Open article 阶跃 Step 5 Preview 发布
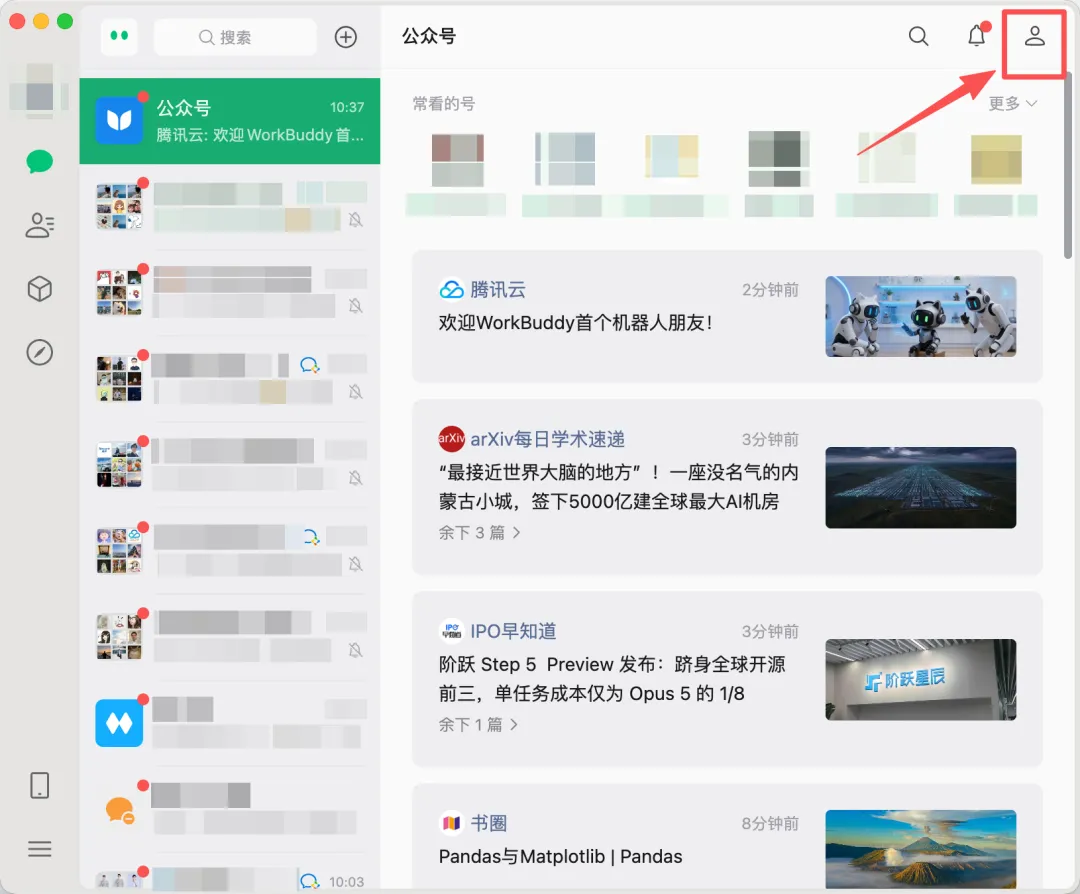The image size is (1080, 894). click(612, 678)
